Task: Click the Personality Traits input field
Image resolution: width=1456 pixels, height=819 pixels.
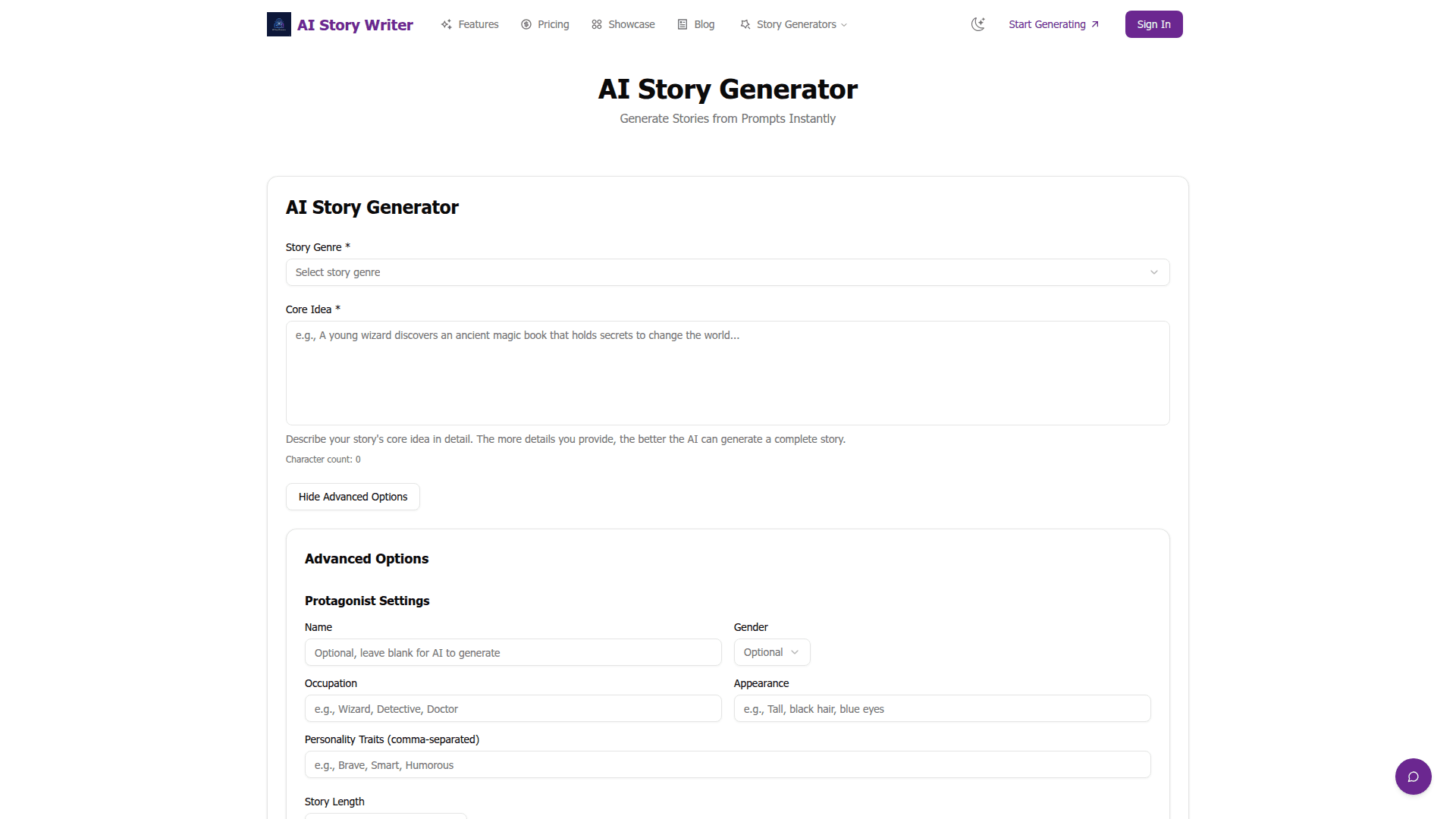Action: 726,764
